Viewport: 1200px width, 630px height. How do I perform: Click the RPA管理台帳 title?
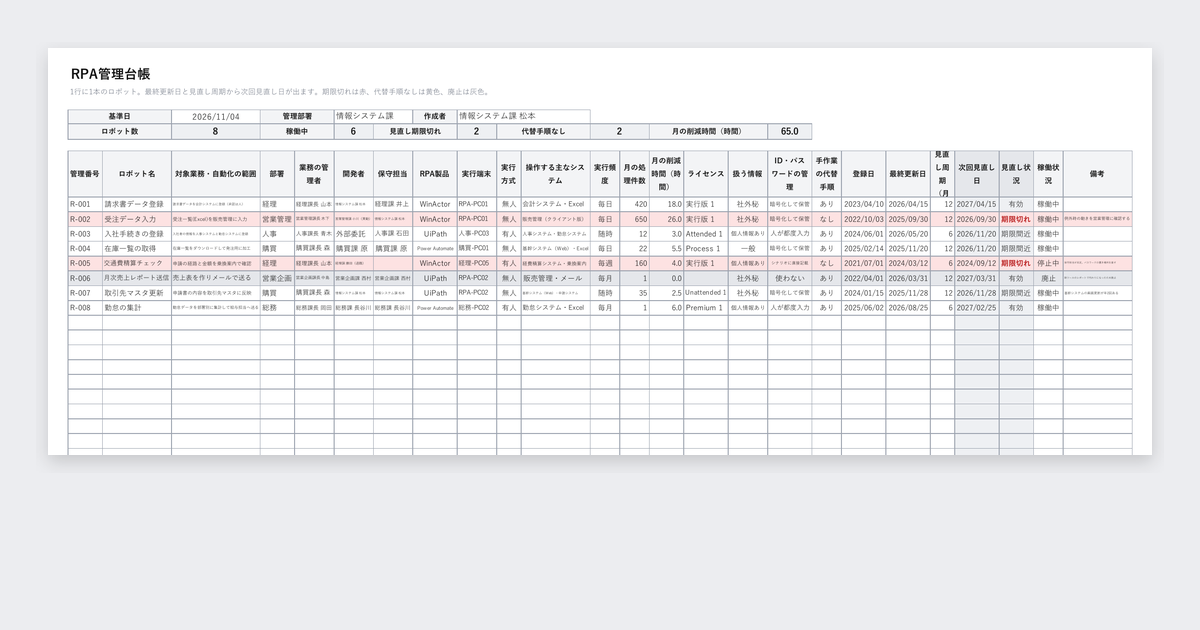pos(111,74)
